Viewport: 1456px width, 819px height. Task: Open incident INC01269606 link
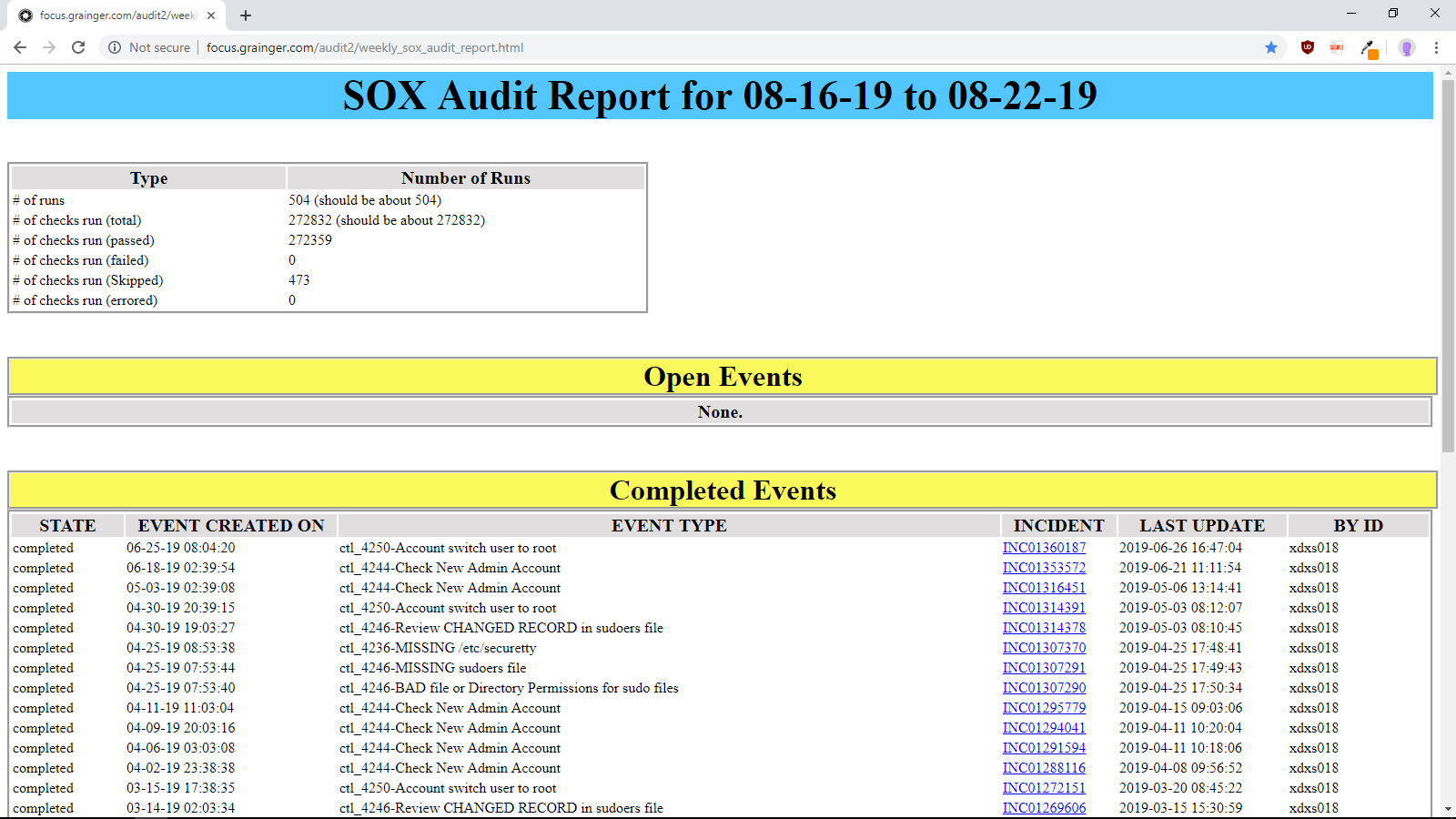pyautogui.click(x=1044, y=808)
